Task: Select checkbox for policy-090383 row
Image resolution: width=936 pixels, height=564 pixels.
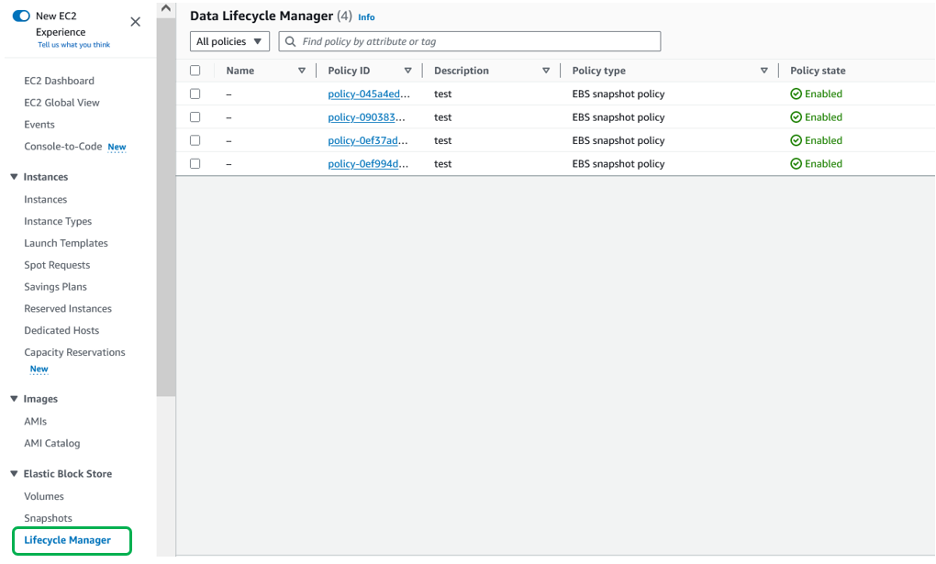Action: point(195,117)
